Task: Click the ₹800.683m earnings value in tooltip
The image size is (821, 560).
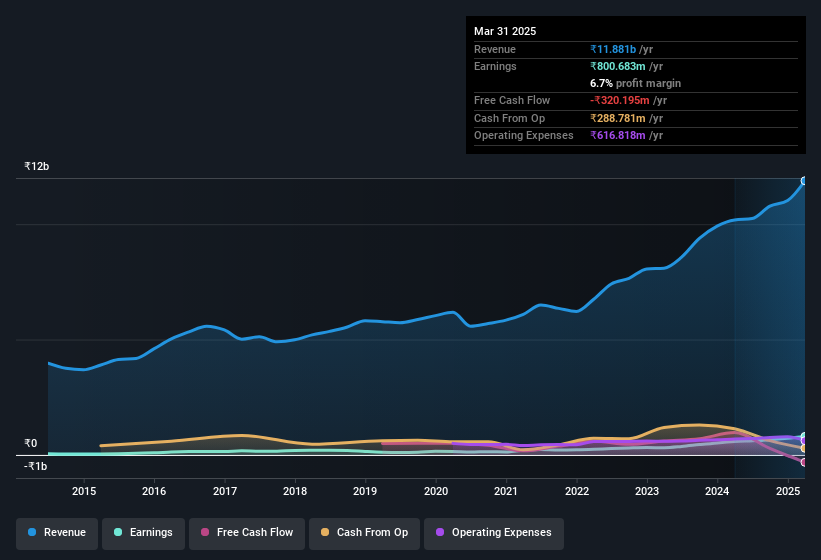Action: pyautogui.click(x=618, y=66)
